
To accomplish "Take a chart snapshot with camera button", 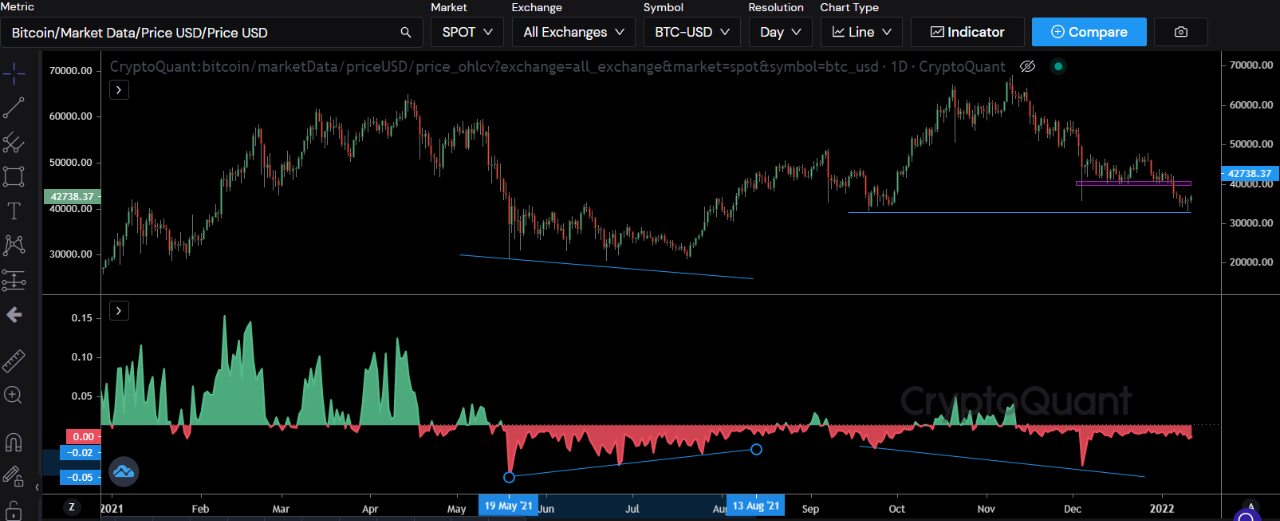I will coord(1181,32).
